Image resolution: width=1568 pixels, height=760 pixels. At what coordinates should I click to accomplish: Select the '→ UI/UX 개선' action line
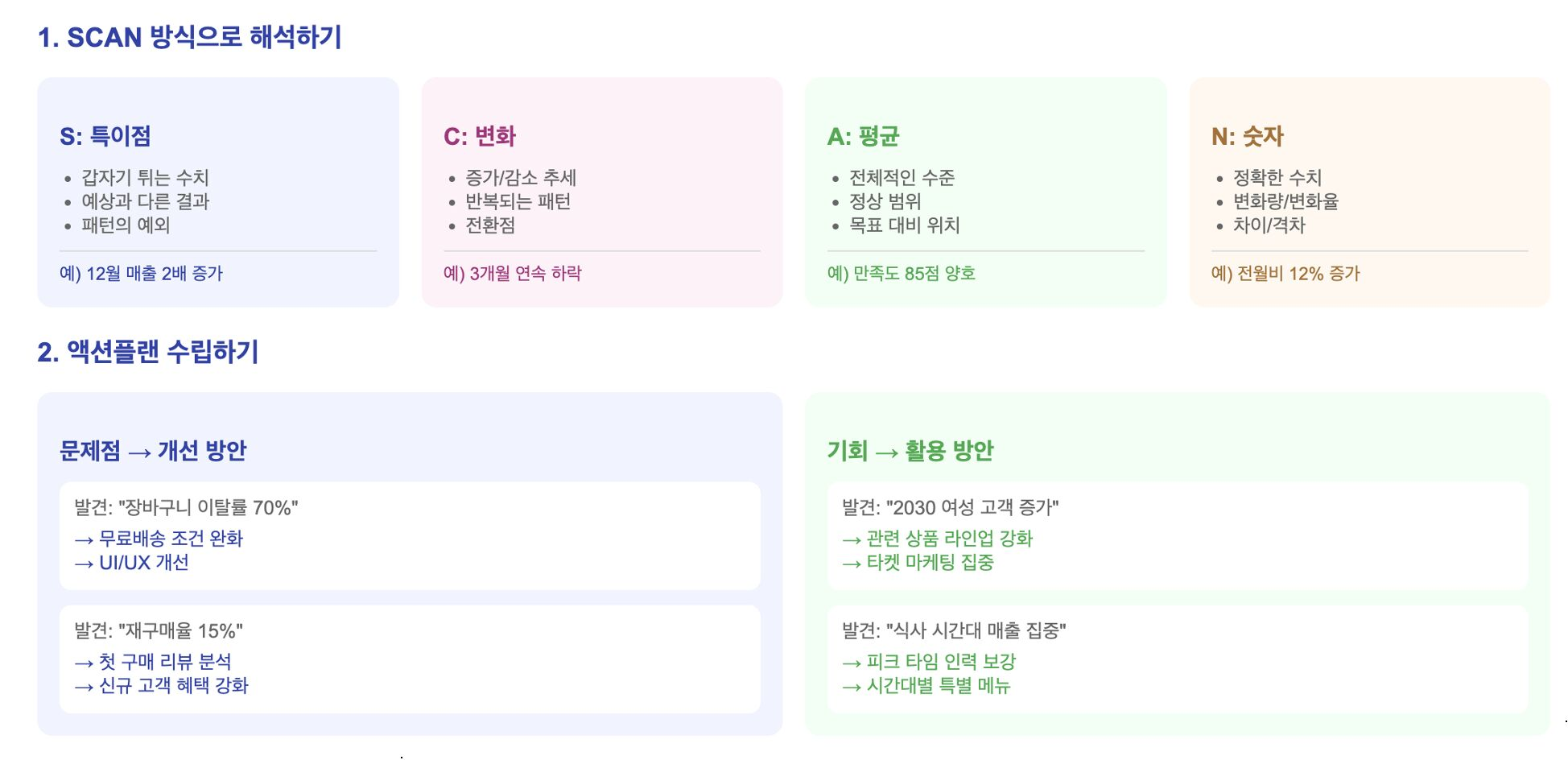click(131, 563)
